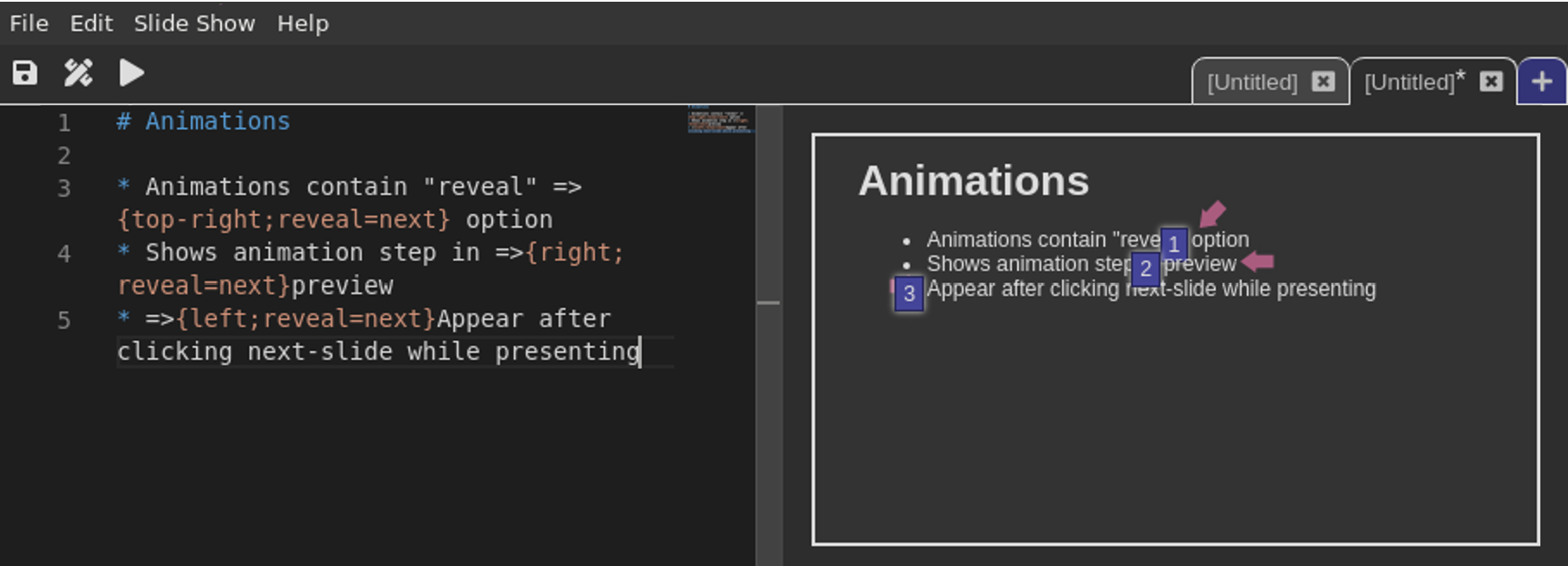Click line number 3 in the gutter
1568x566 pixels.
pos(64,188)
